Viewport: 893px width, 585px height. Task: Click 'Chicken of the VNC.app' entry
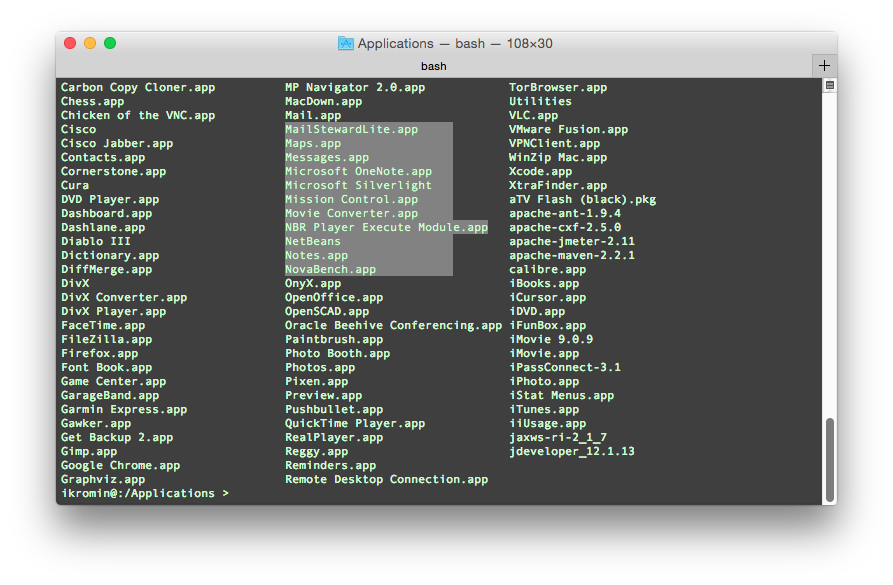138,116
